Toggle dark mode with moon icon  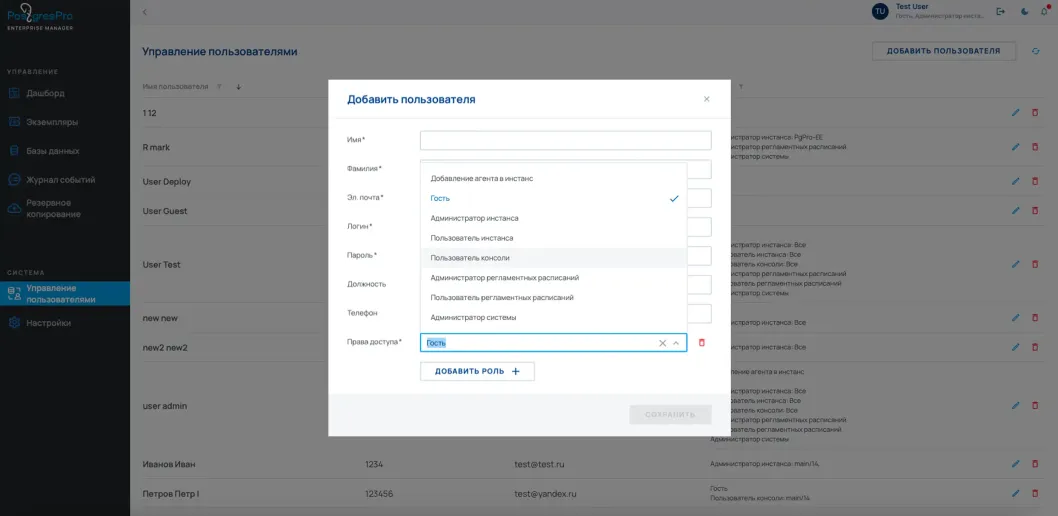[1023, 12]
